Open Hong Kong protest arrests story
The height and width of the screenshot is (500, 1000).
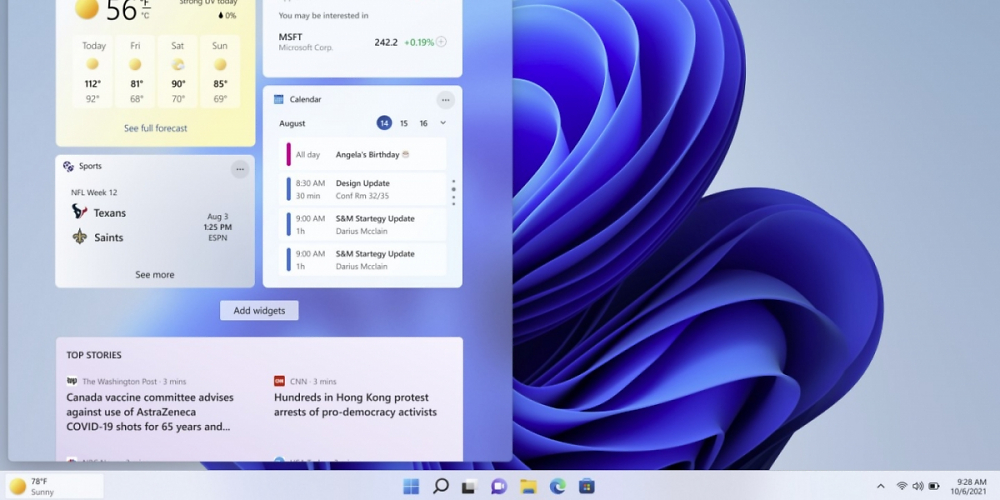pos(356,405)
